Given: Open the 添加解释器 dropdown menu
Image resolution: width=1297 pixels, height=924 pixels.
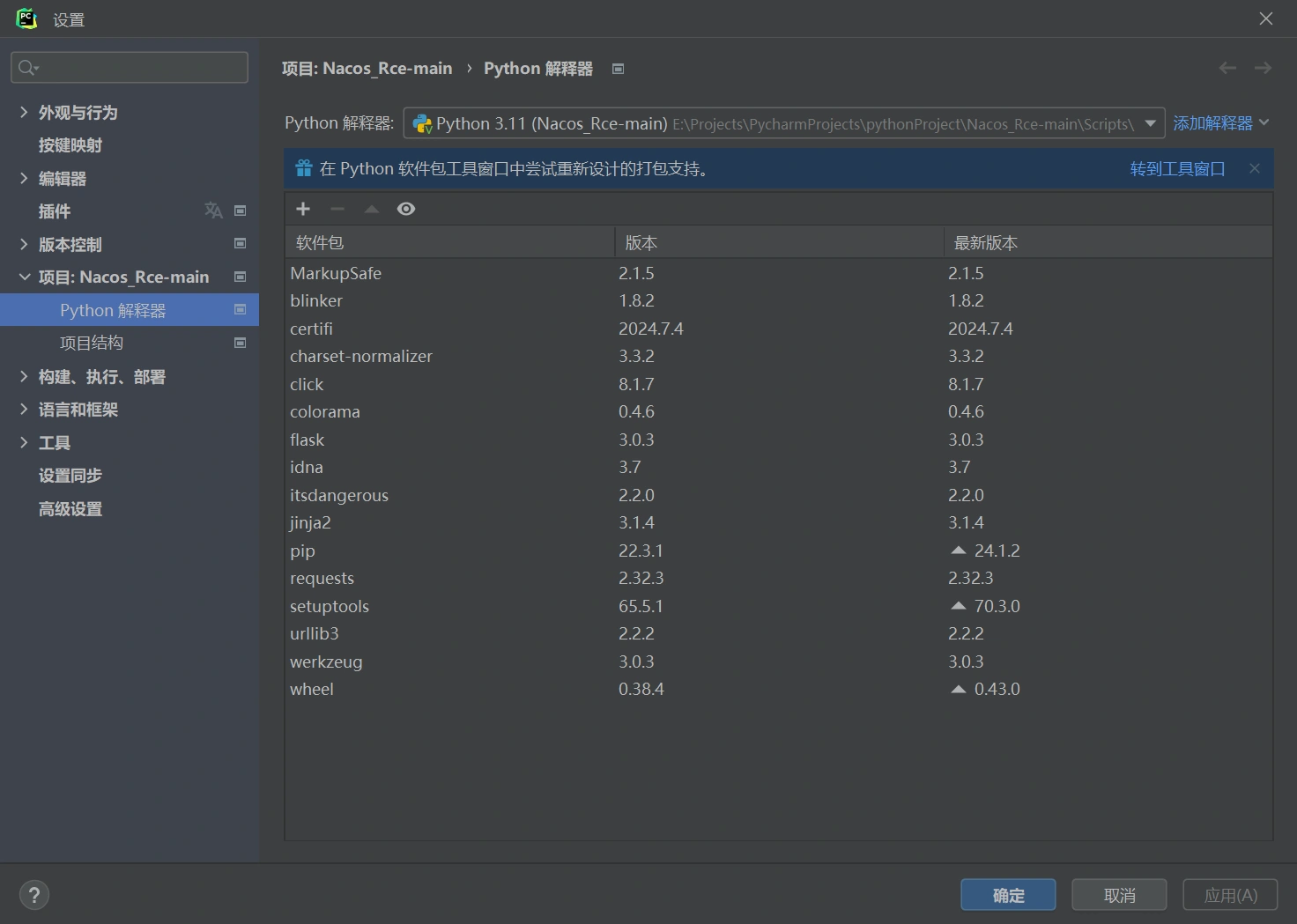Looking at the screenshot, I should point(1220,123).
